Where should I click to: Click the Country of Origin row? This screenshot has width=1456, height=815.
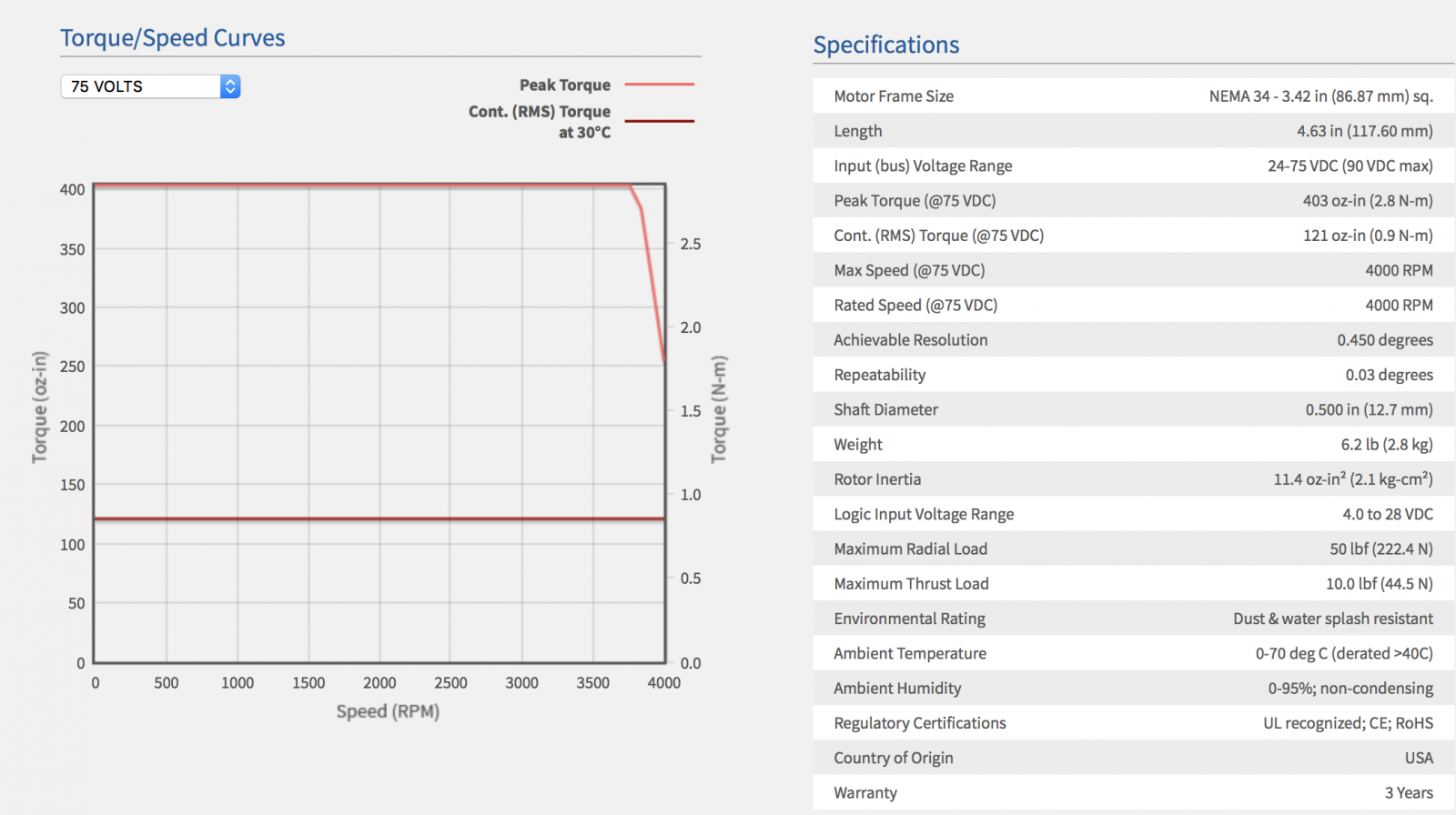point(1133,758)
